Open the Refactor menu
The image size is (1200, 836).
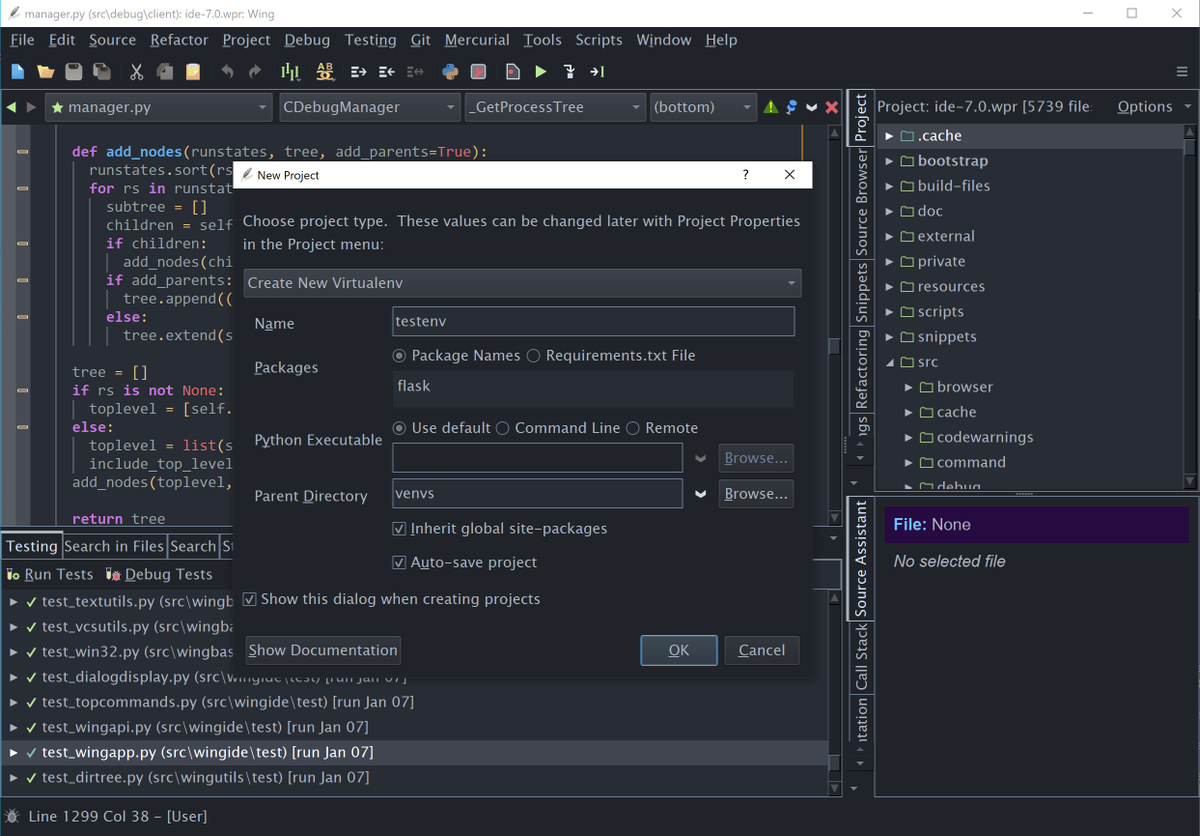click(x=179, y=40)
